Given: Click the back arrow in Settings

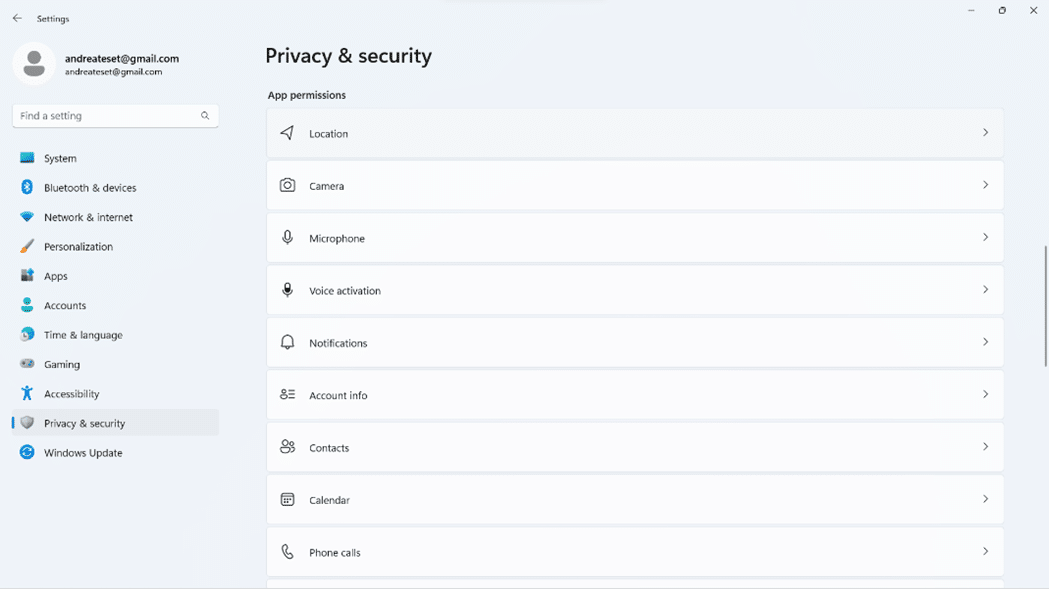Looking at the screenshot, I should (17, 18).
